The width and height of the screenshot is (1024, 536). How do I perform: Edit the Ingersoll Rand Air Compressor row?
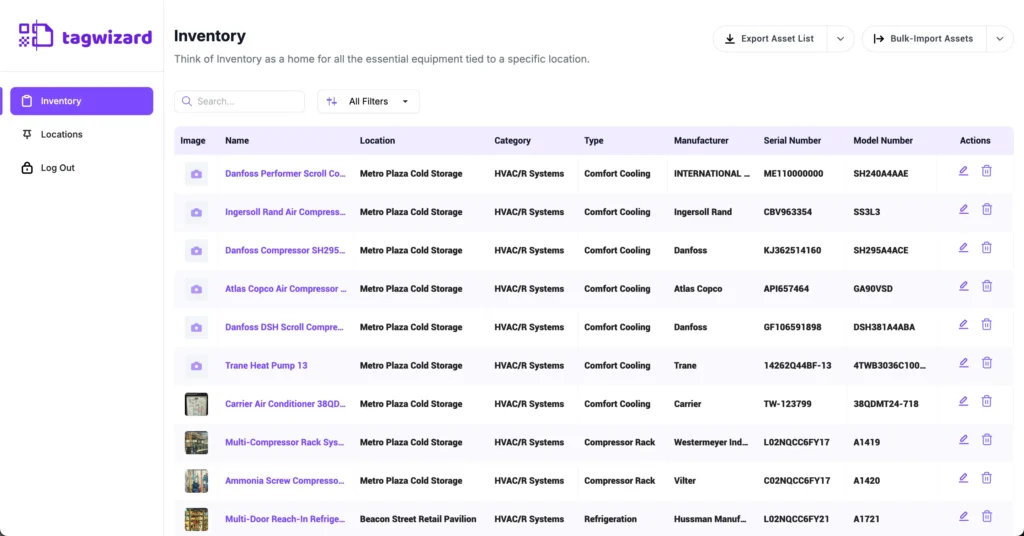point(963,210)
